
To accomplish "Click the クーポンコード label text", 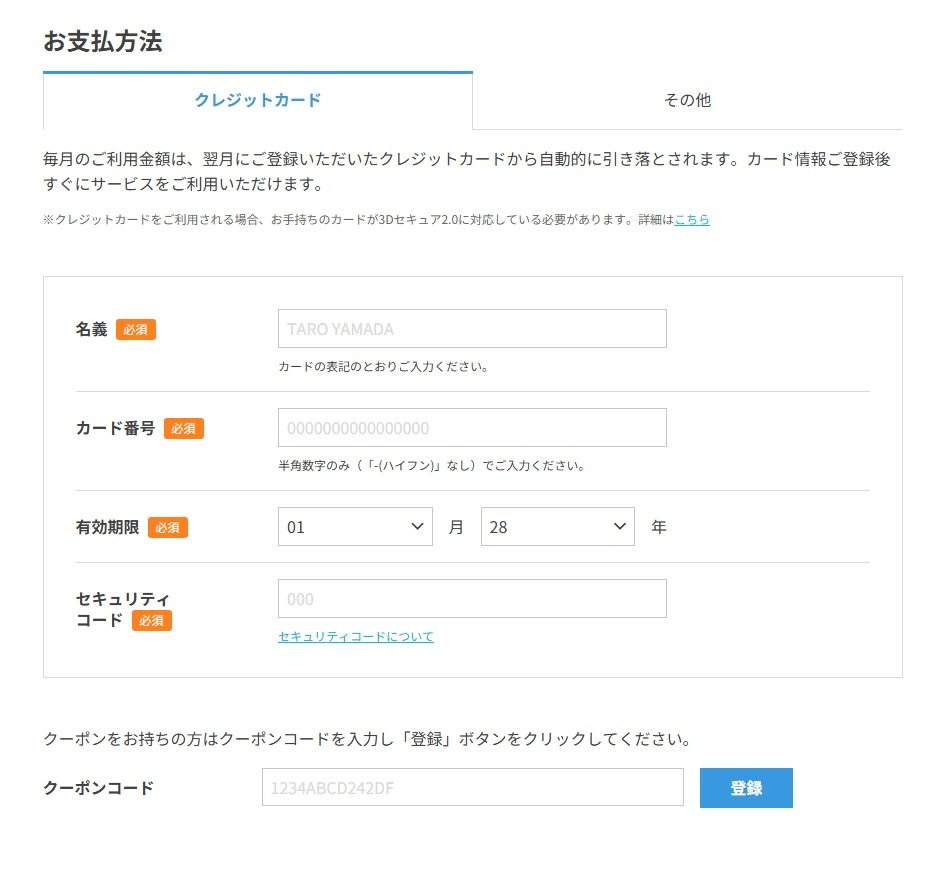I will point(99,788).
